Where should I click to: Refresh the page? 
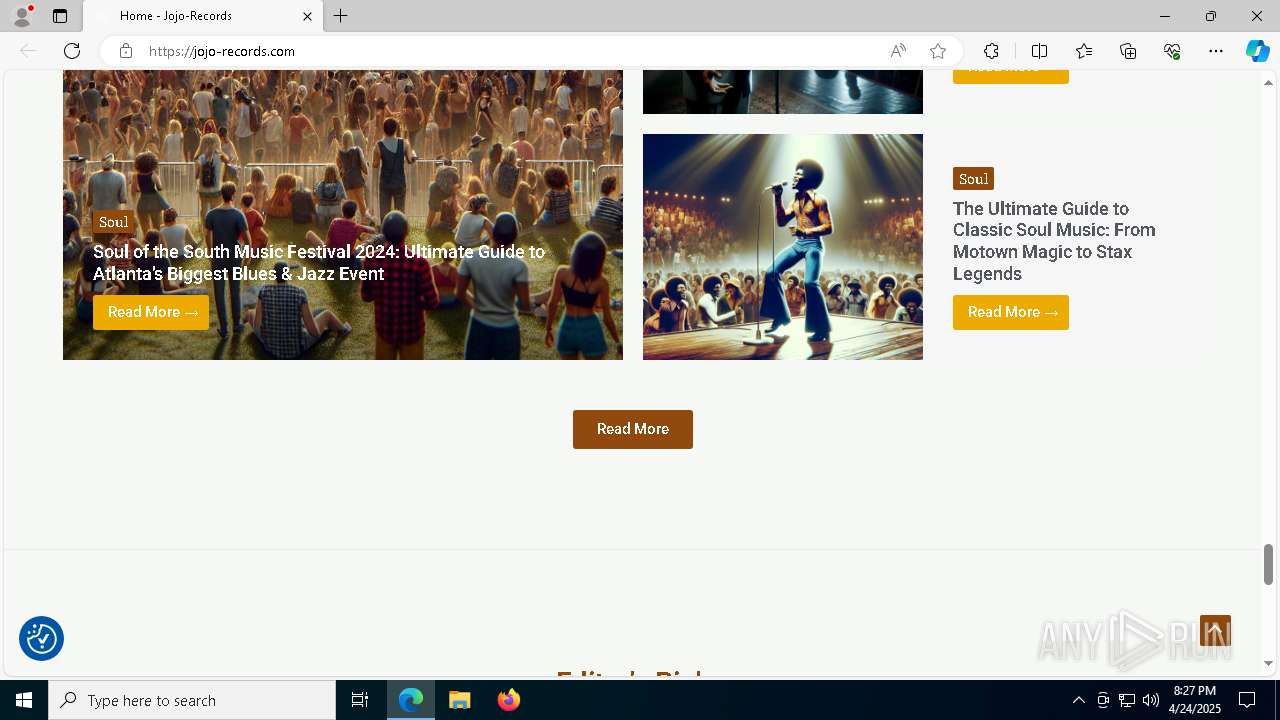coord(72,51)
